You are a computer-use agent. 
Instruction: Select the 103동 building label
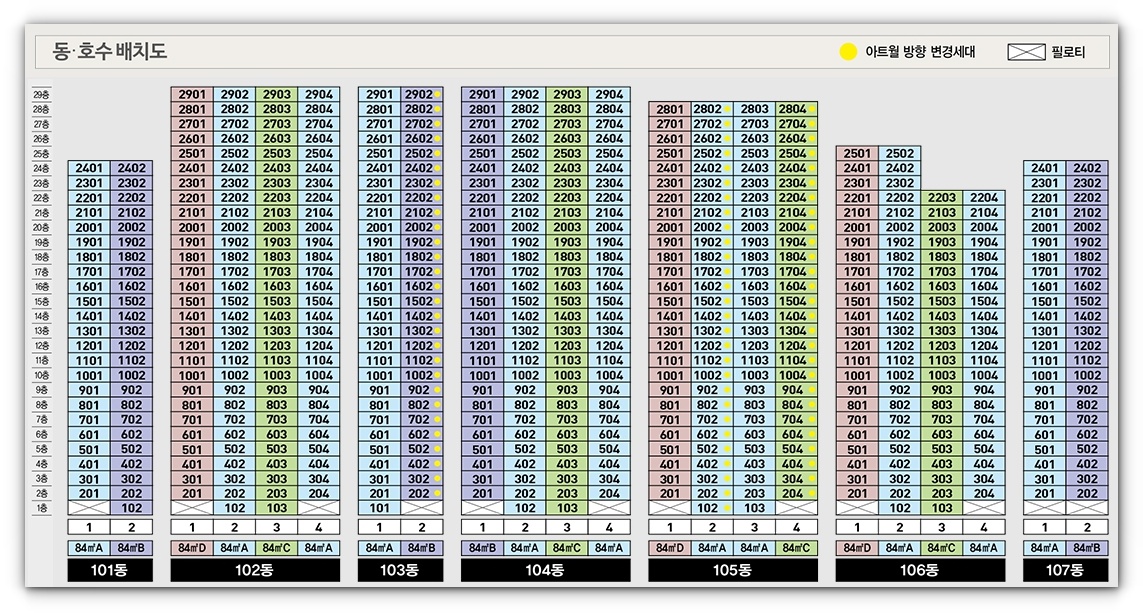[400, 571]
